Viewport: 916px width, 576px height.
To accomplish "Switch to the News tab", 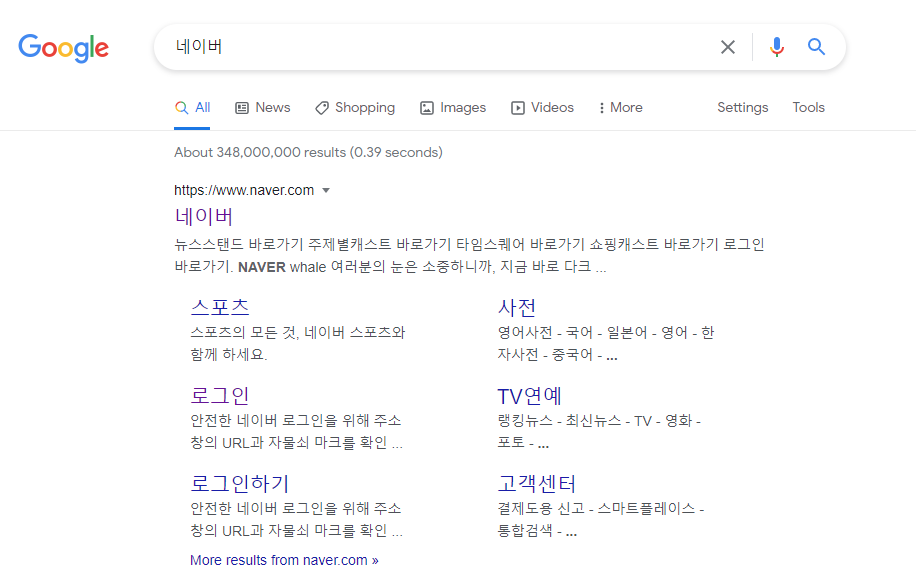I will click(x=263, y=107).
